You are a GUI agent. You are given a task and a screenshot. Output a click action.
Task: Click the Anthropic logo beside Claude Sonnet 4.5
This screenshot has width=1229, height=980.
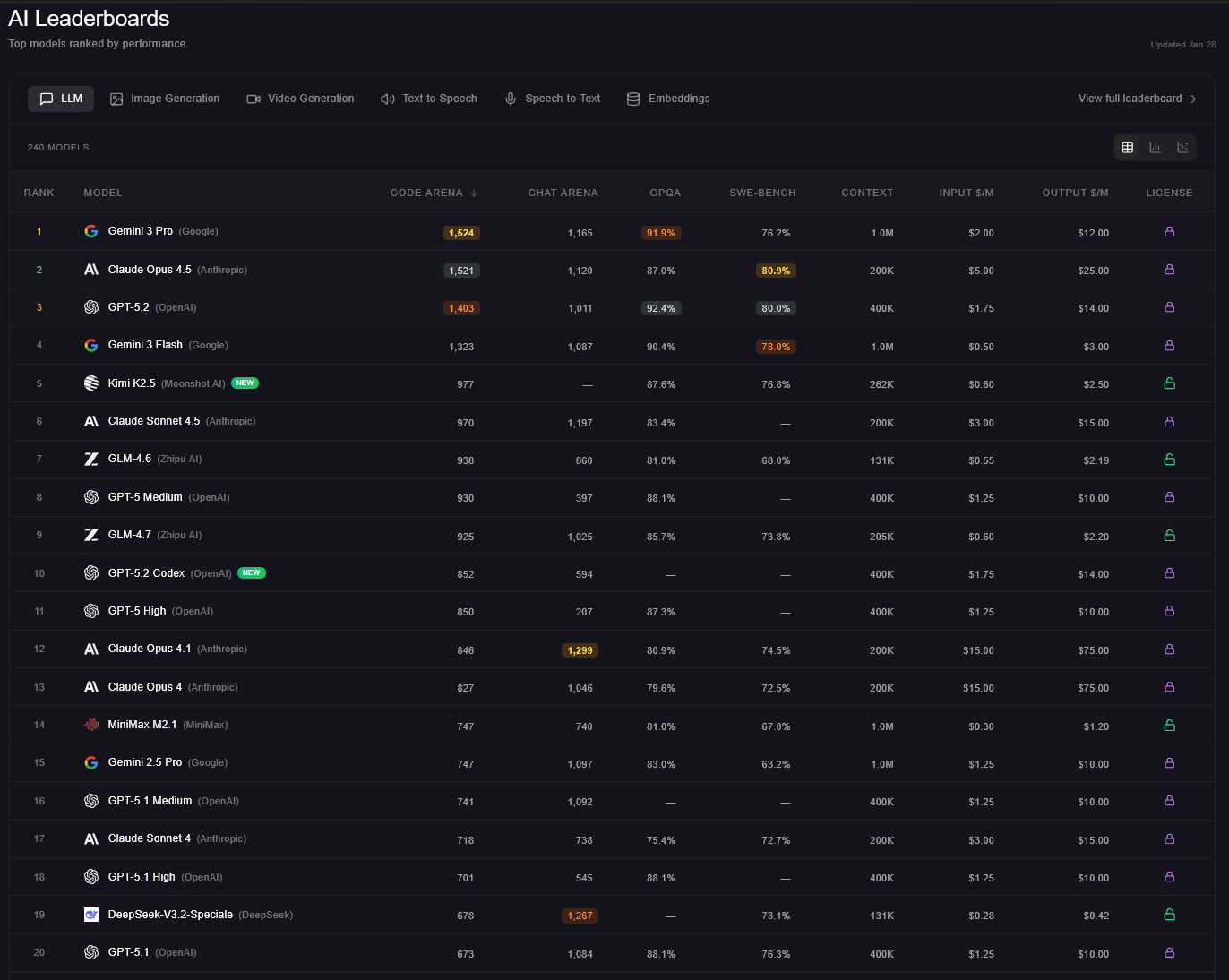point(91,421)
